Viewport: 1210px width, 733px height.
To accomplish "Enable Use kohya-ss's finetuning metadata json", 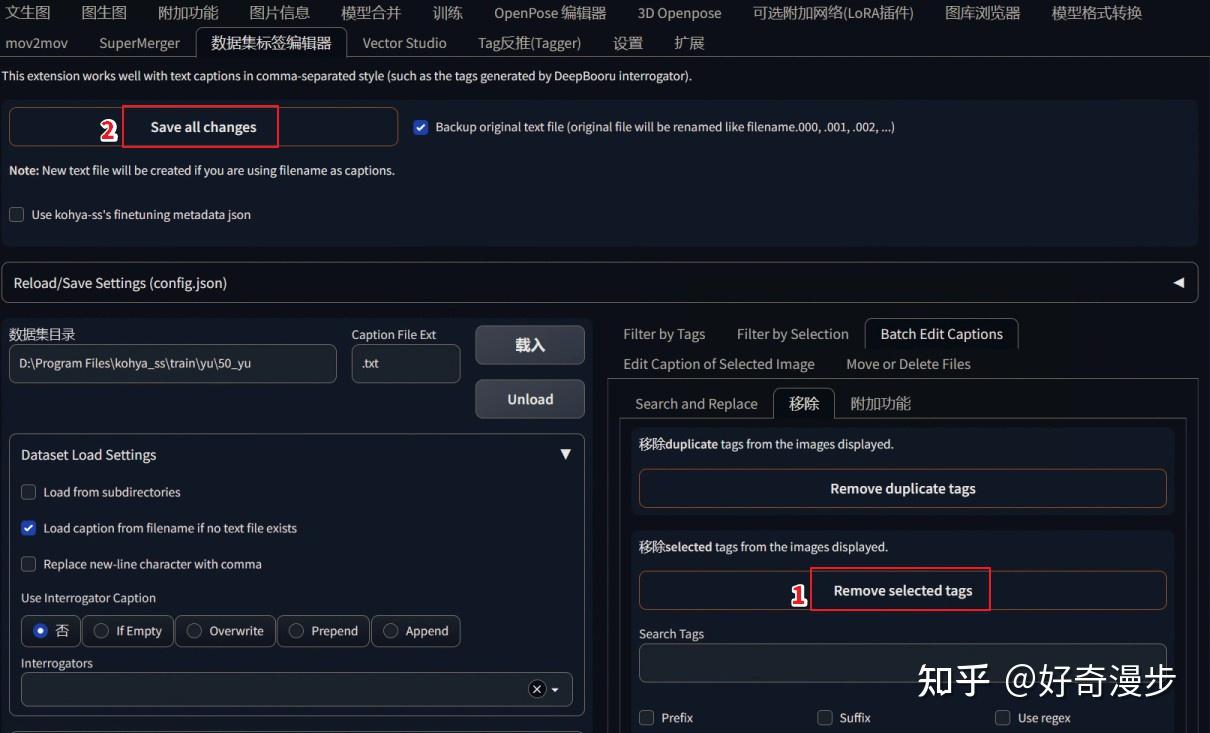I will 15,214.
